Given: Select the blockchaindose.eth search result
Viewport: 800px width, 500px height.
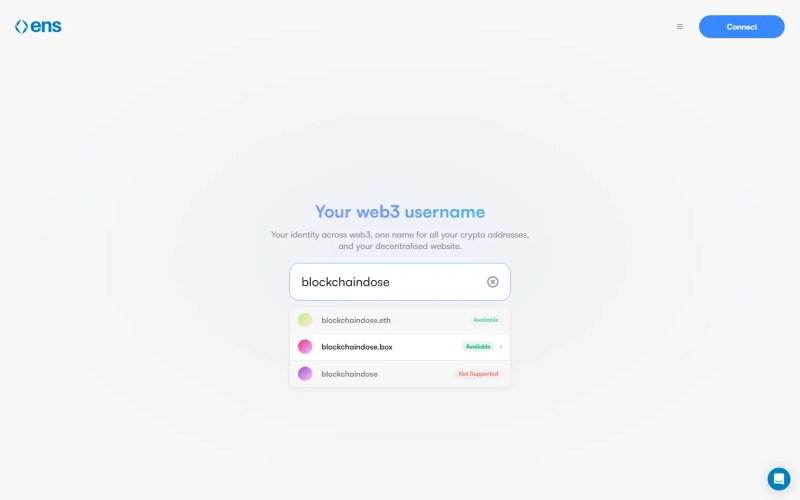Looking at the screenshot, I should point(399,320).
